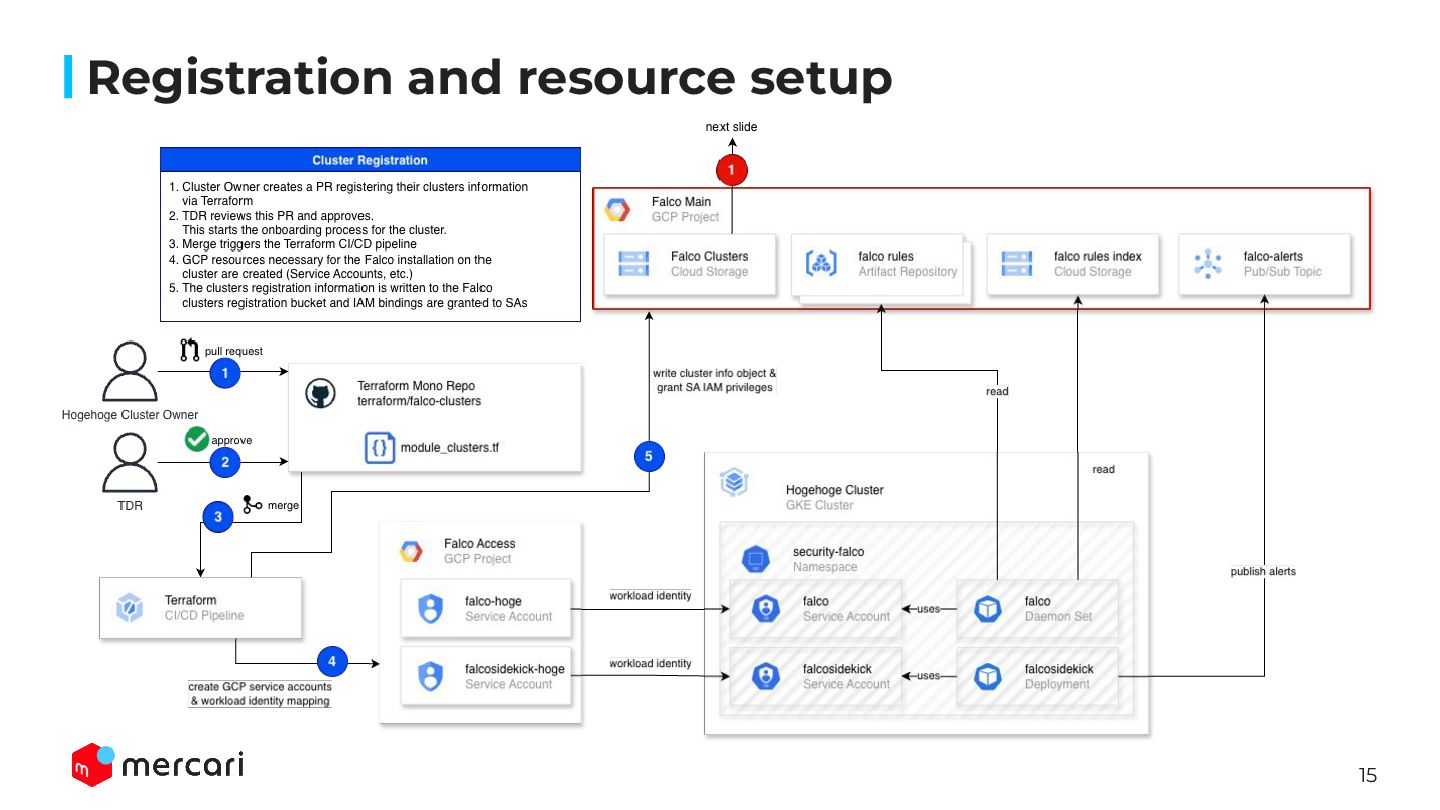Click 'falco rules index' text
Image resolution: width=1440 pixels, height=810 pixels.
pyautogui.click(x=1098, y=257)
